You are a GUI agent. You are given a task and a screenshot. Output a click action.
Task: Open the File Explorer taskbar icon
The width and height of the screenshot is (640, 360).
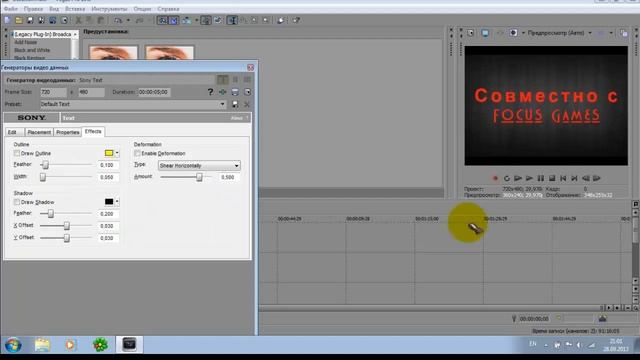(42, 345)
